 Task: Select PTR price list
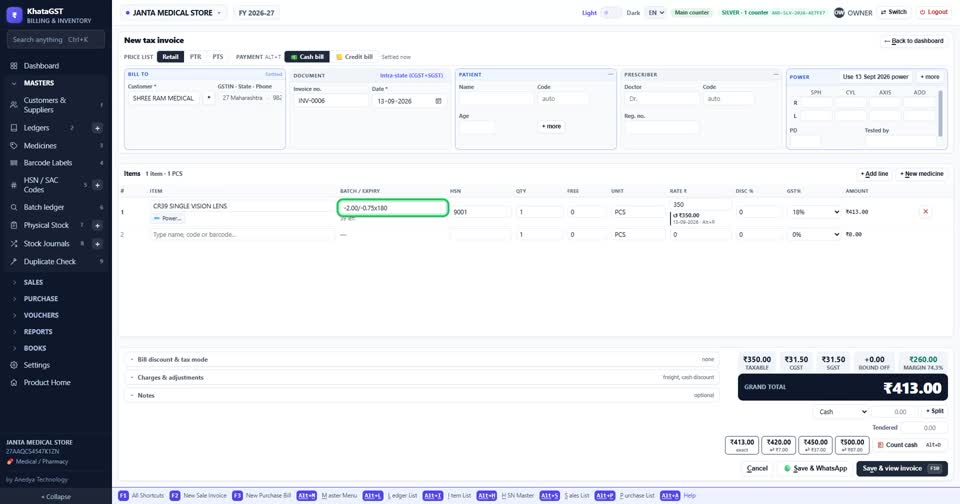point(195,57)
